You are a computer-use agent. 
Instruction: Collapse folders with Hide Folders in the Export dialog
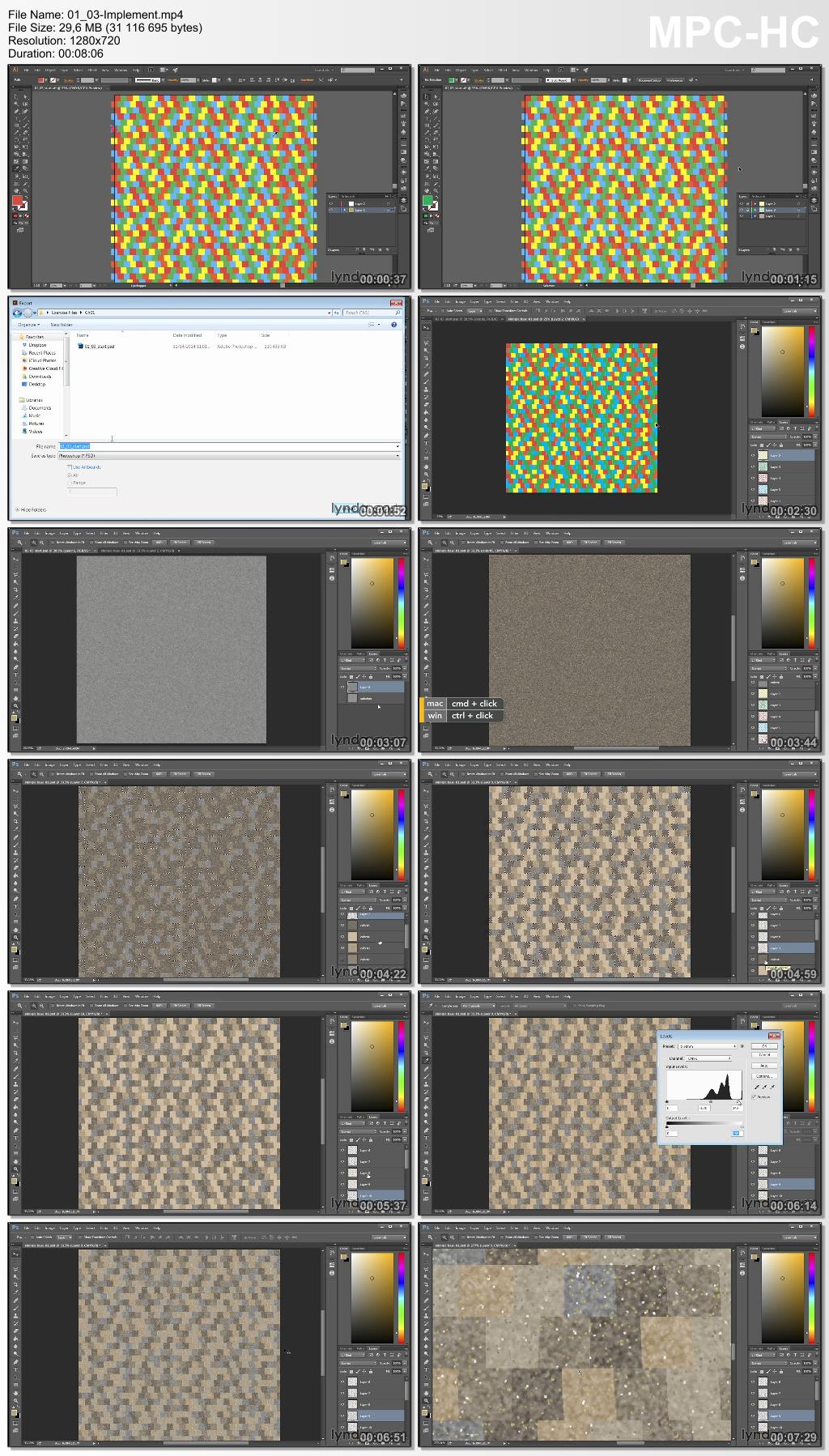(31, 510)
